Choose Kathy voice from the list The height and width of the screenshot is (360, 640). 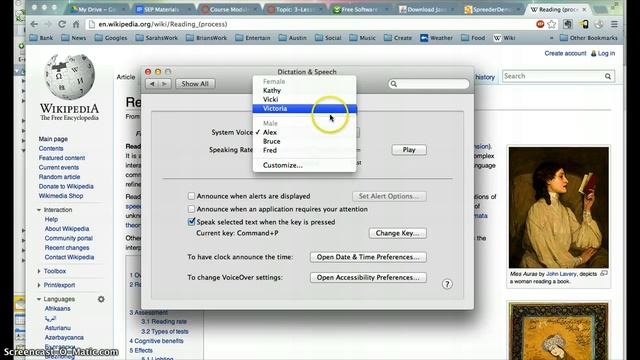click(x=304, y=91)
